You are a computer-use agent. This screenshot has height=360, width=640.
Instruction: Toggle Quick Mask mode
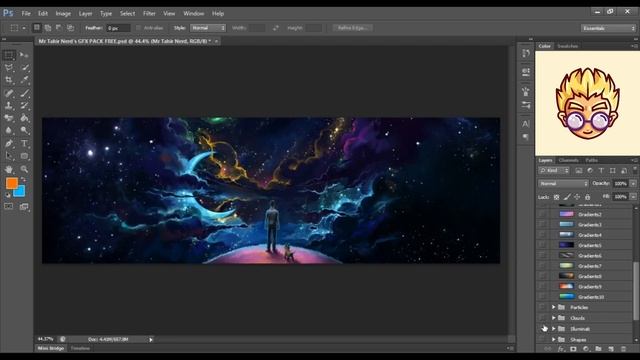(9, 207)
